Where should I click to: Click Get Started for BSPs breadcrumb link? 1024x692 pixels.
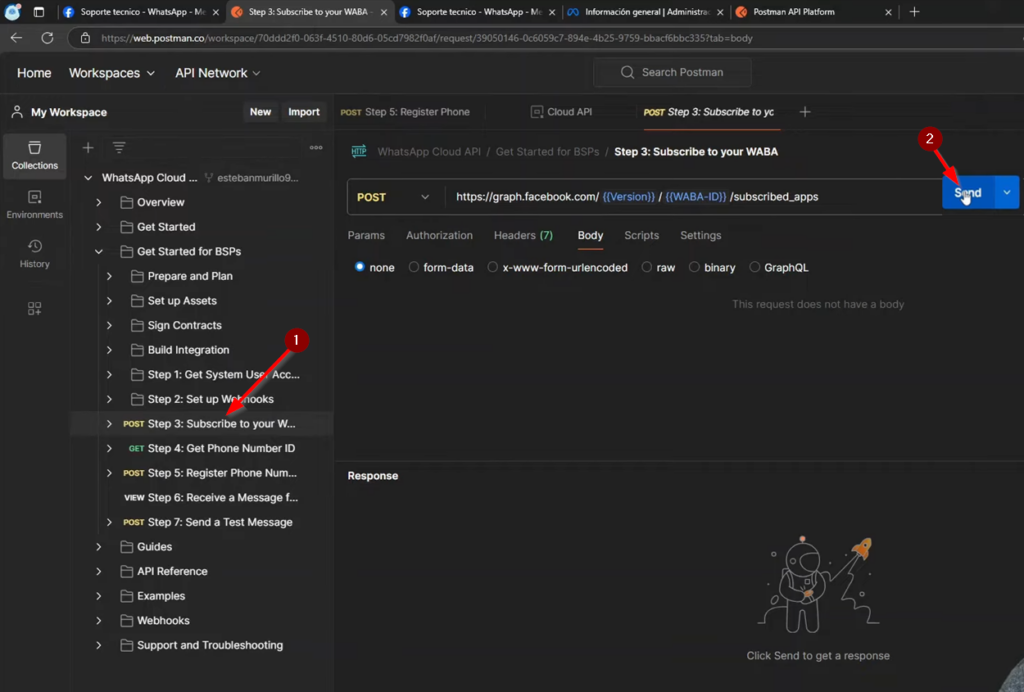tap(547, 151)
